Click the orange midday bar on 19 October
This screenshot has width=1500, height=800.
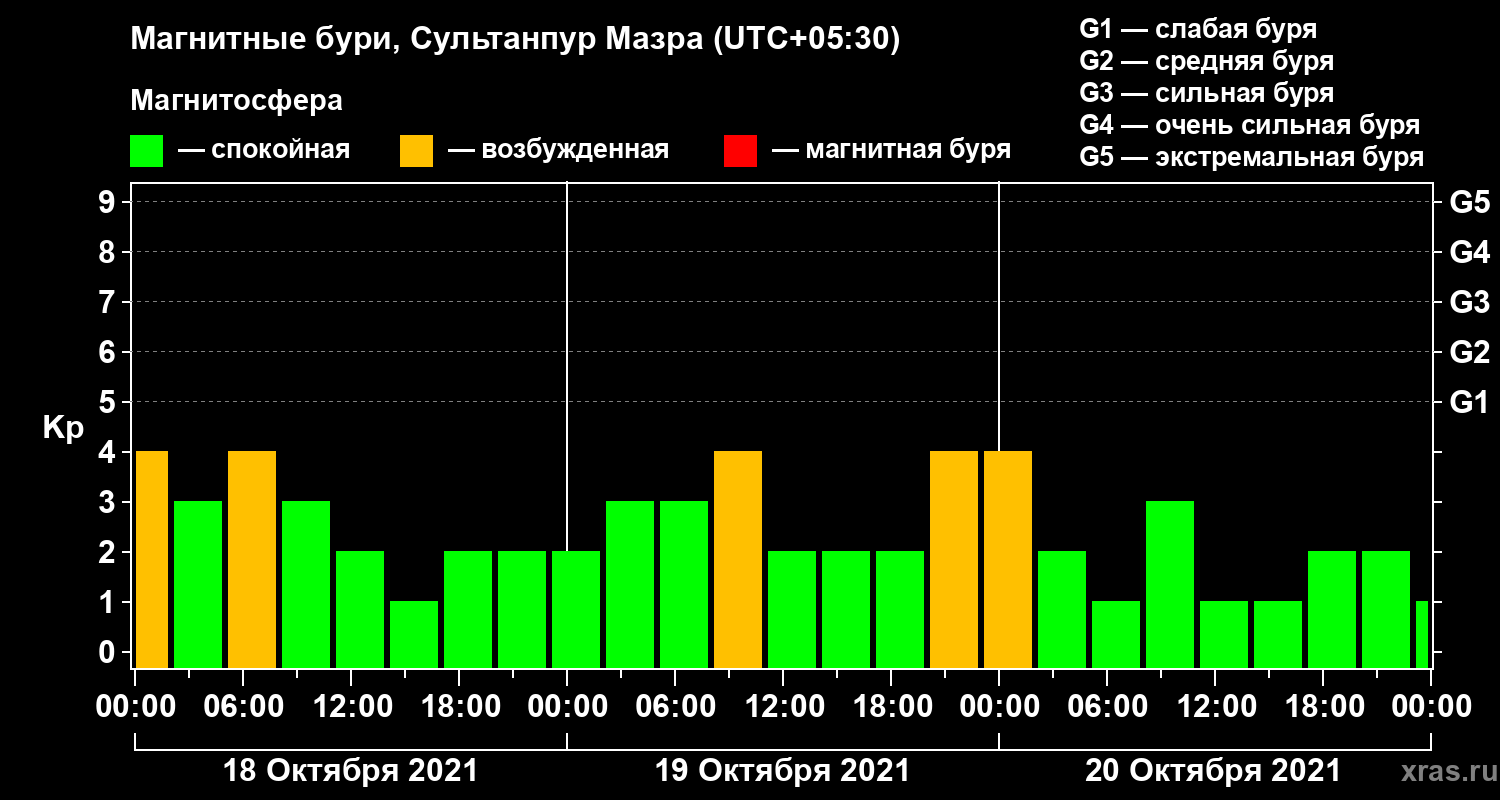coord(738,559)
